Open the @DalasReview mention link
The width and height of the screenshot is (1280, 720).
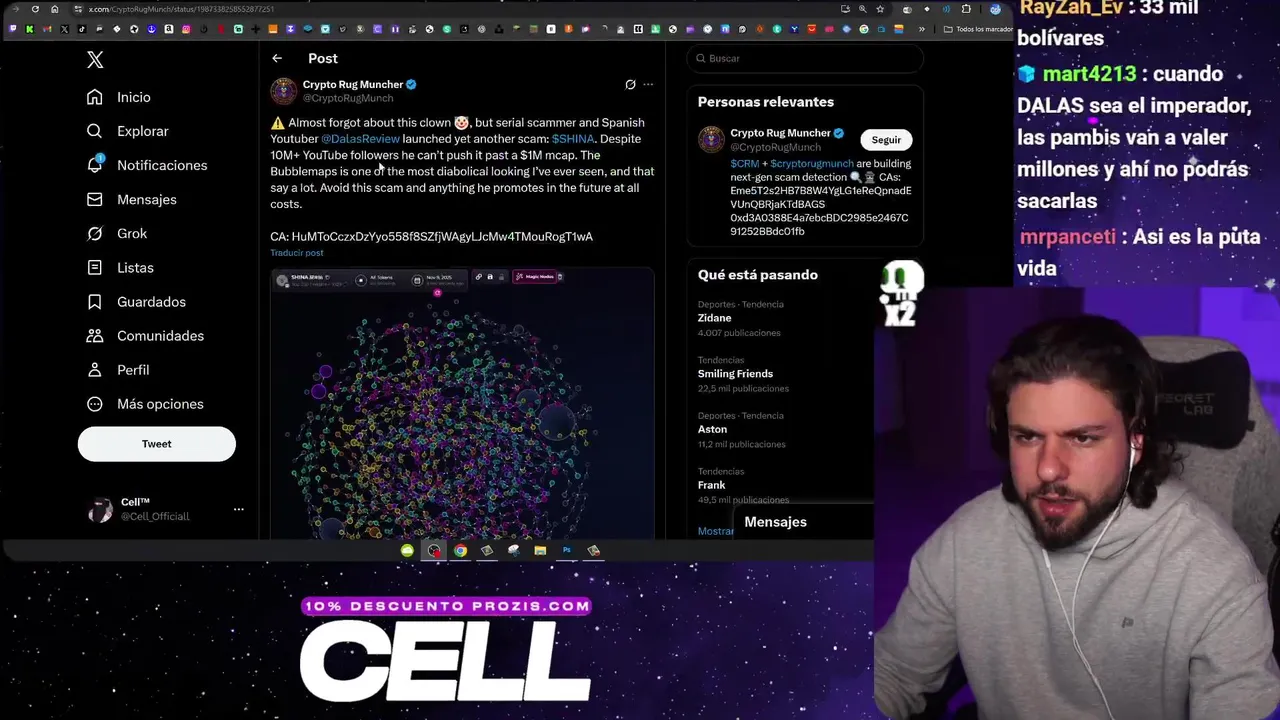(x=360, y=139)
